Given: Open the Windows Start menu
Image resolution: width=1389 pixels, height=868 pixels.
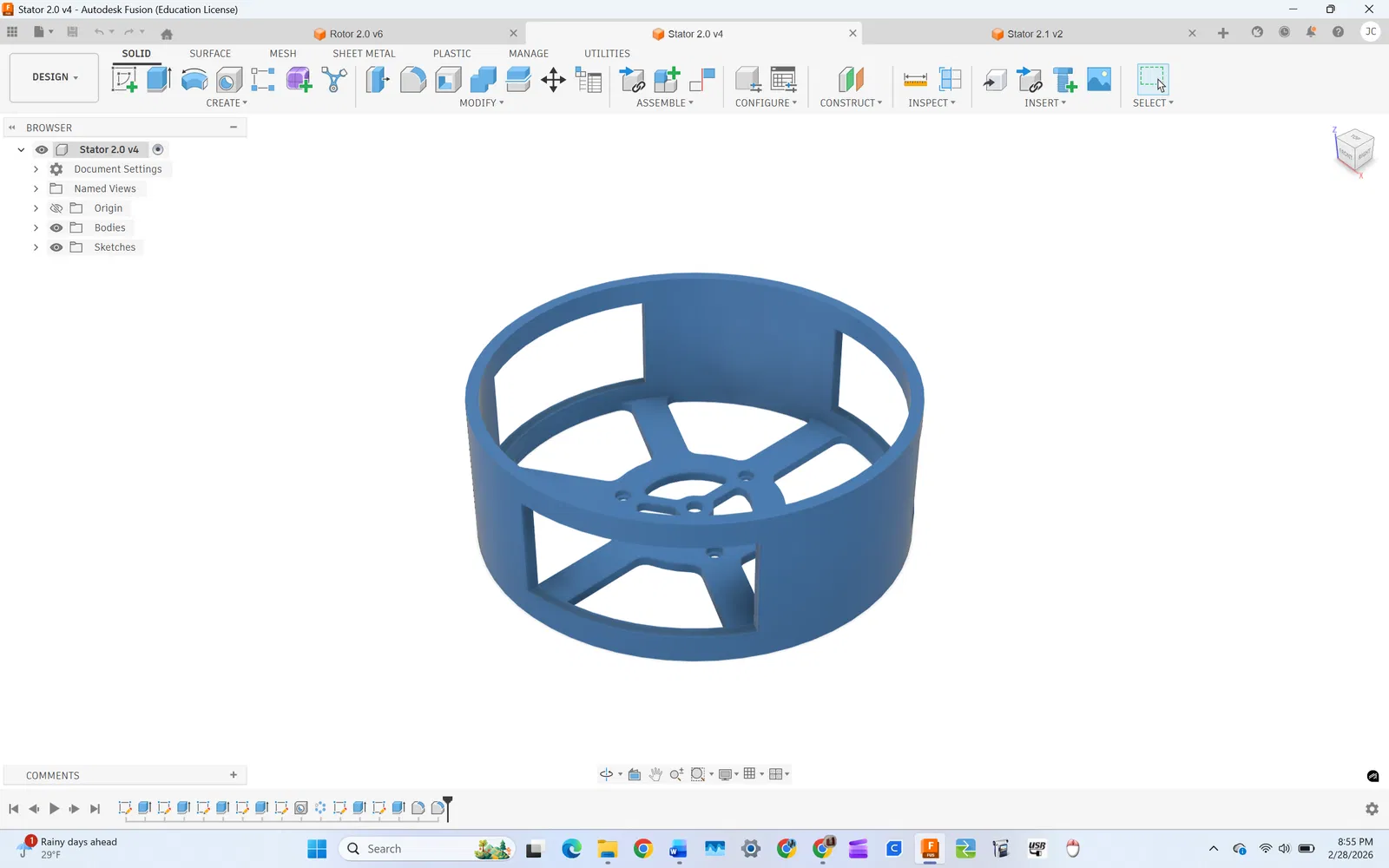Looking at the screenshot, I should pos(317,849).
